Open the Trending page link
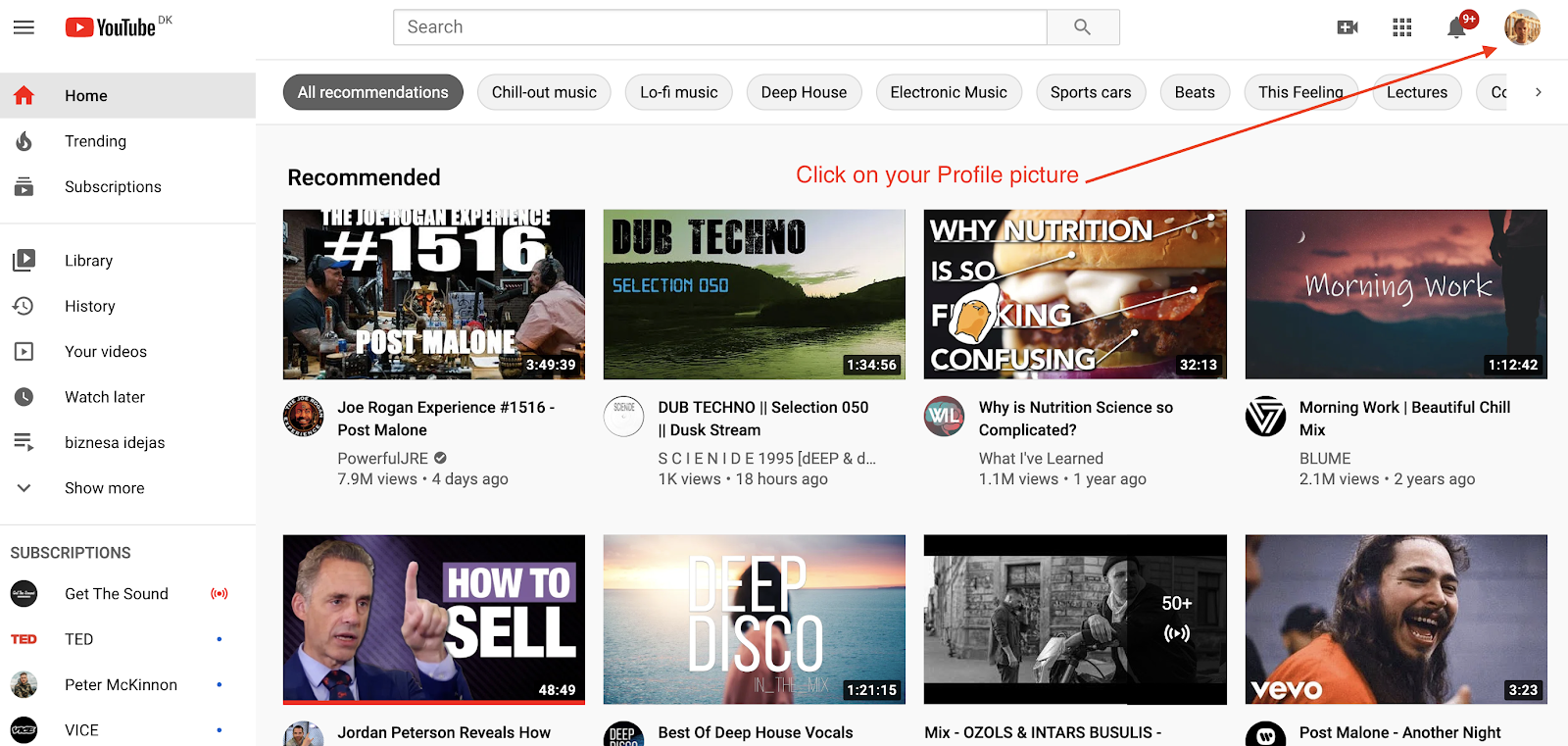The image size is (1568, 746). pos(127,141)
